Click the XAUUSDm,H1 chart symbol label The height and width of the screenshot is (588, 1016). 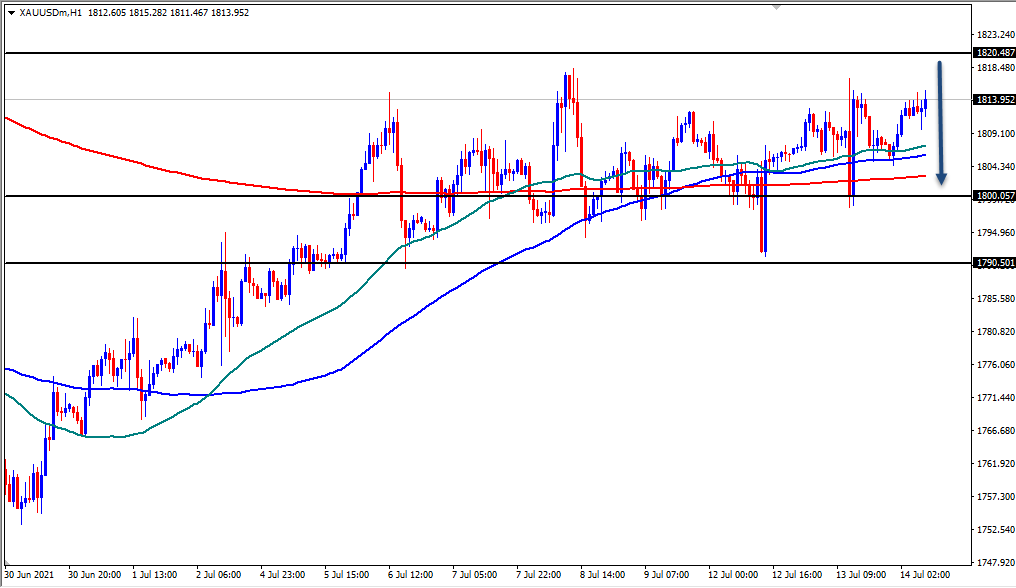click(x=51, y=12)
